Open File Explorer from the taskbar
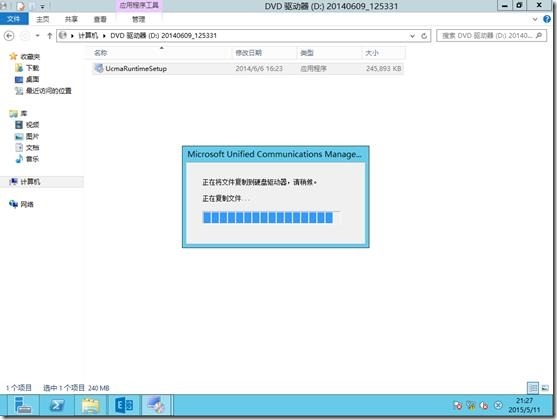 point(90,405)
